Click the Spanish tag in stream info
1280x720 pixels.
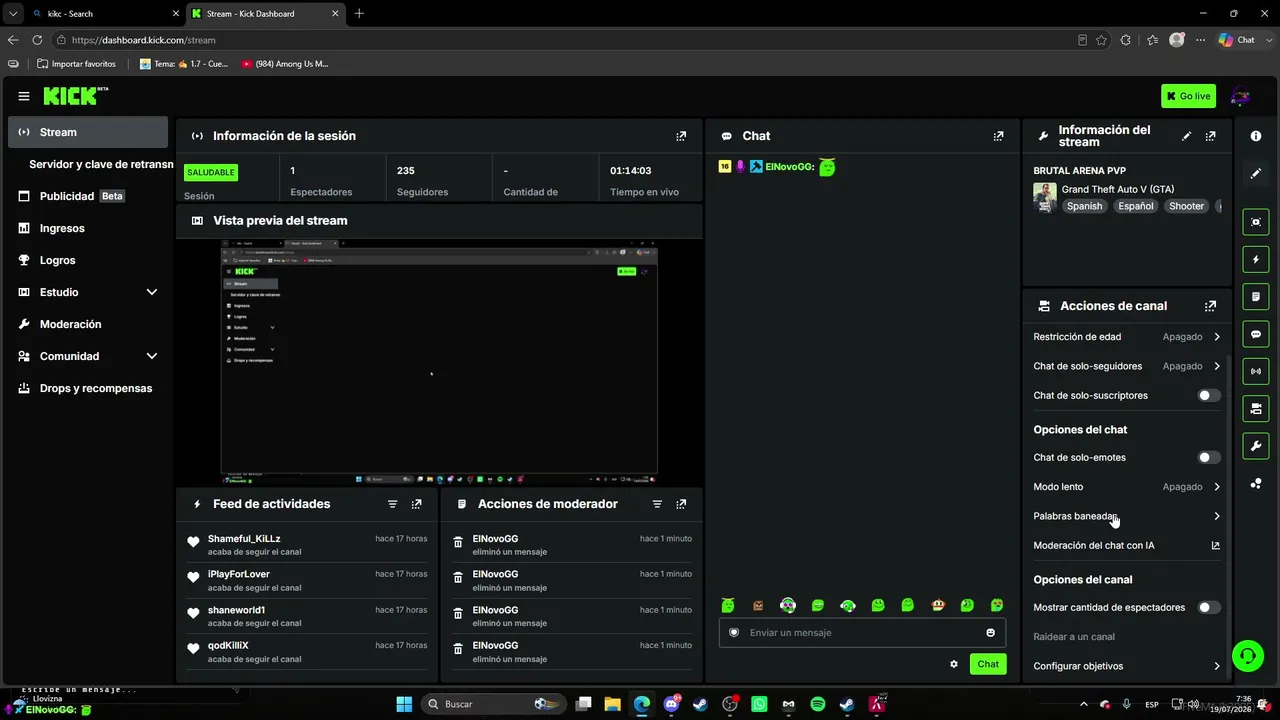tap(1084, 206)
